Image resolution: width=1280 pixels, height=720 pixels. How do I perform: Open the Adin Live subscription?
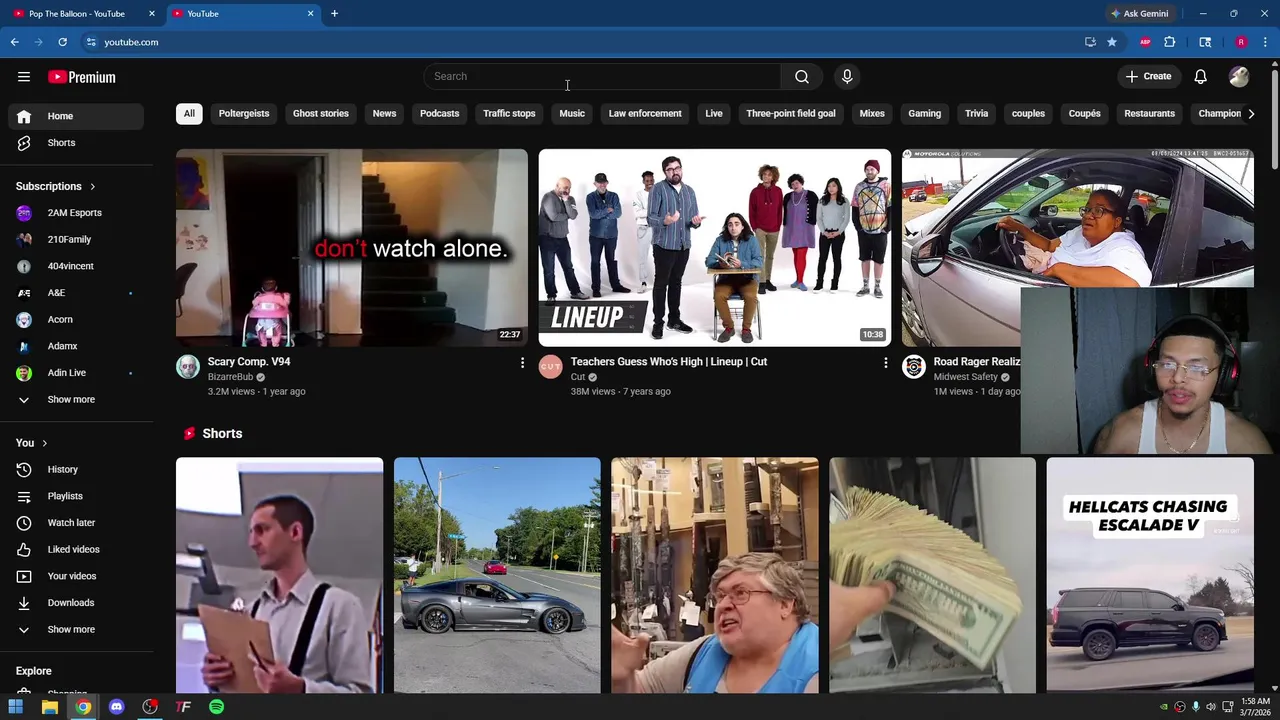[76, 373]
